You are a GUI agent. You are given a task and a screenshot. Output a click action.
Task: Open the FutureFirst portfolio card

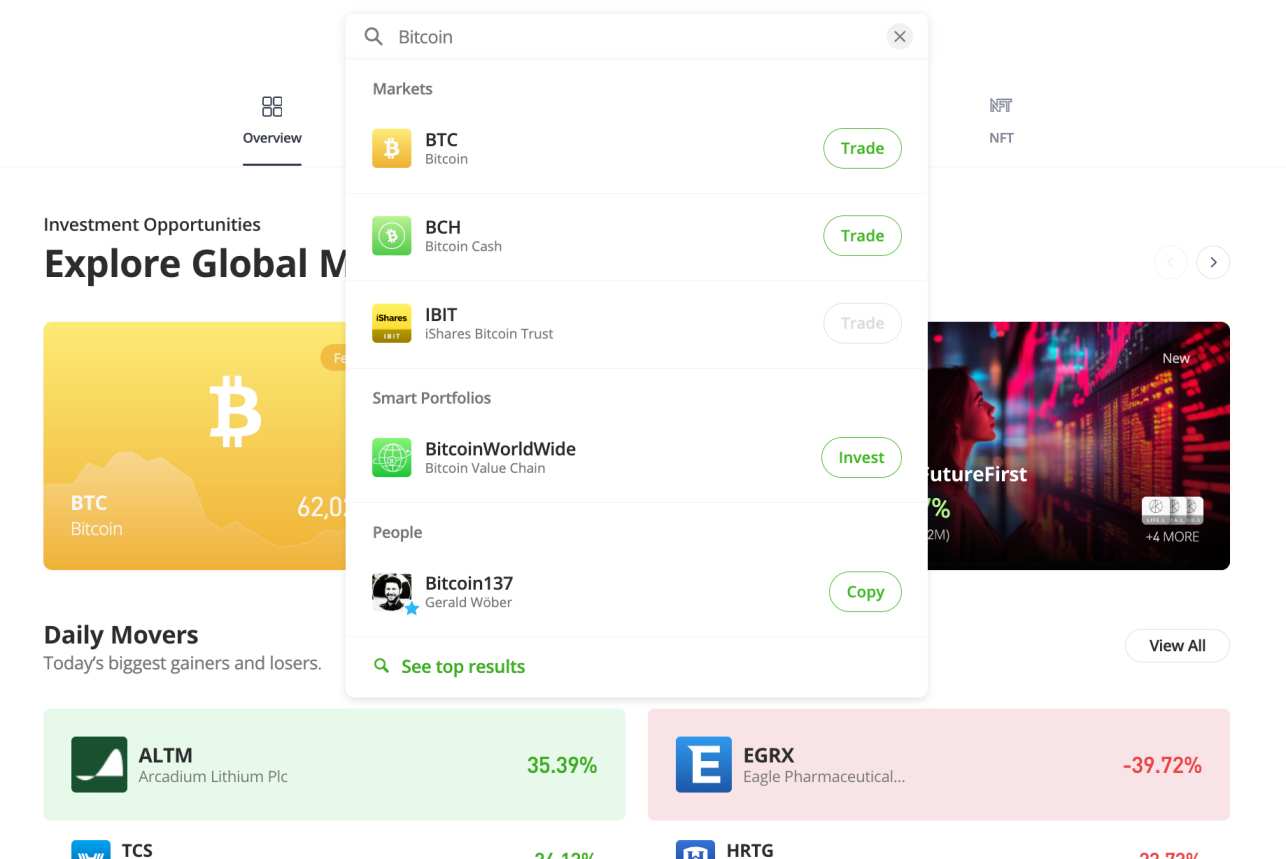point(1079,446)
